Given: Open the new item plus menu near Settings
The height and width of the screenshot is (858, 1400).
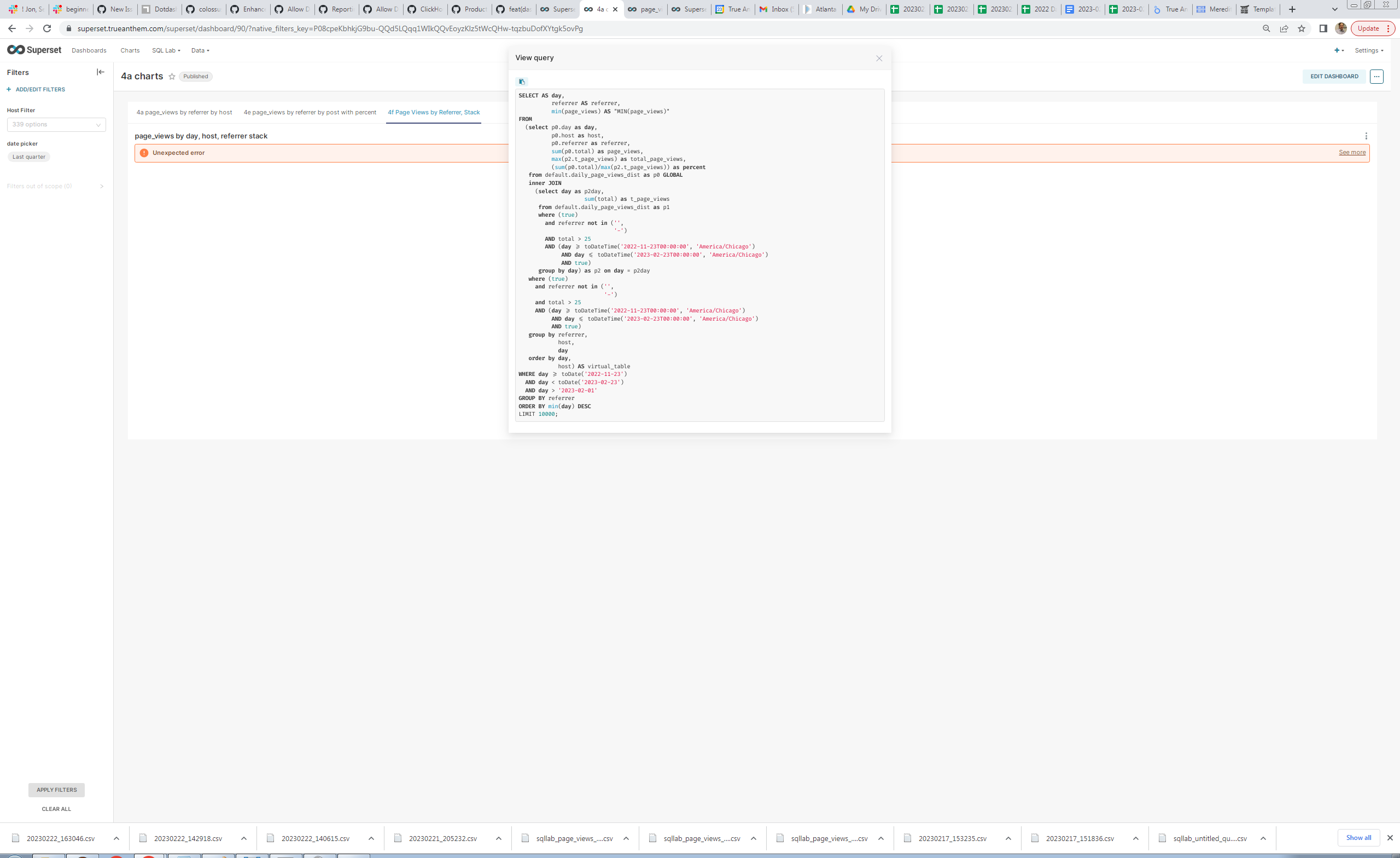Looking at the screenshot, I should [x=1338, y=50].
